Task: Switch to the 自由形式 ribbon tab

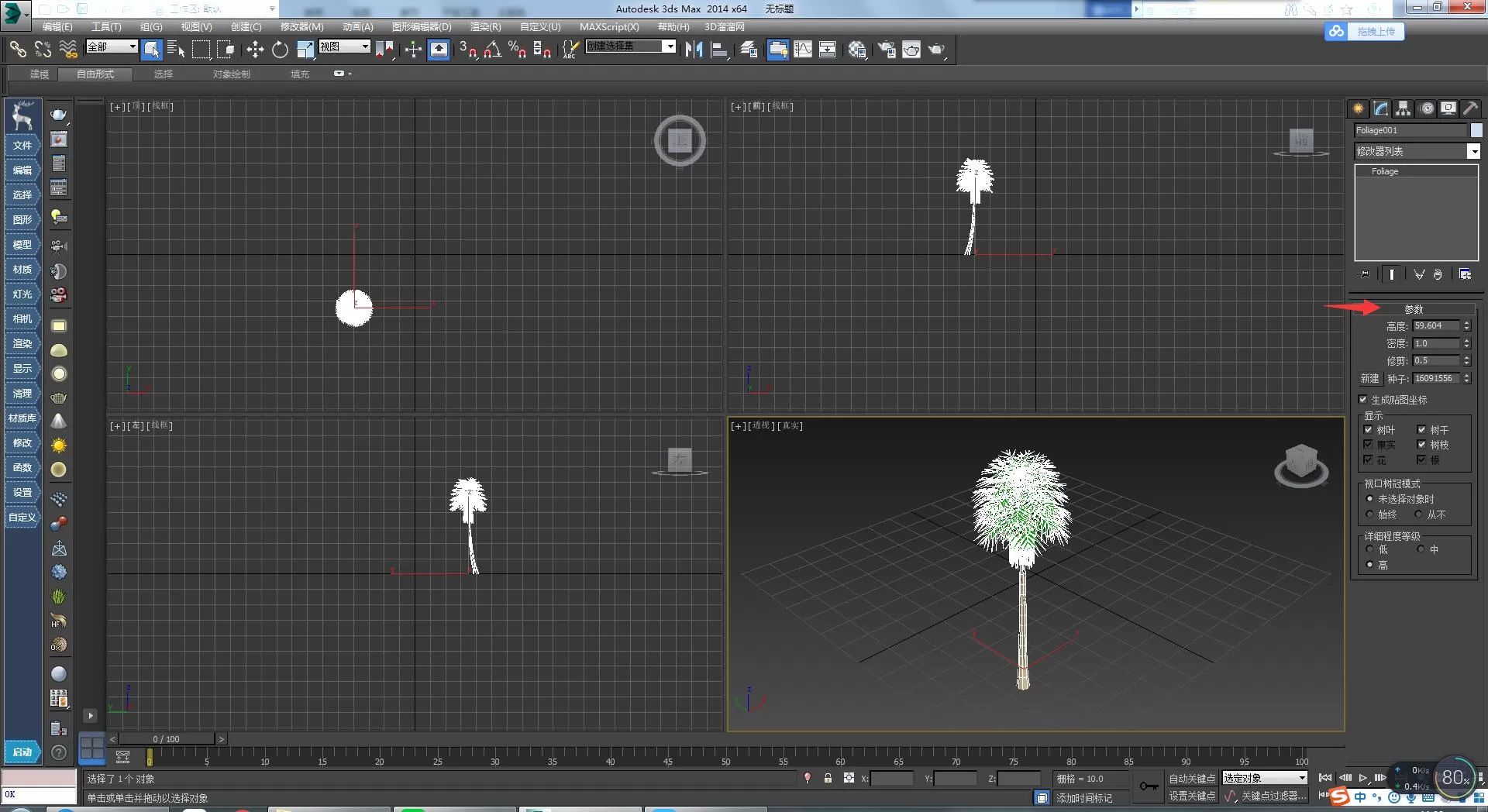Action: point(95,74)
